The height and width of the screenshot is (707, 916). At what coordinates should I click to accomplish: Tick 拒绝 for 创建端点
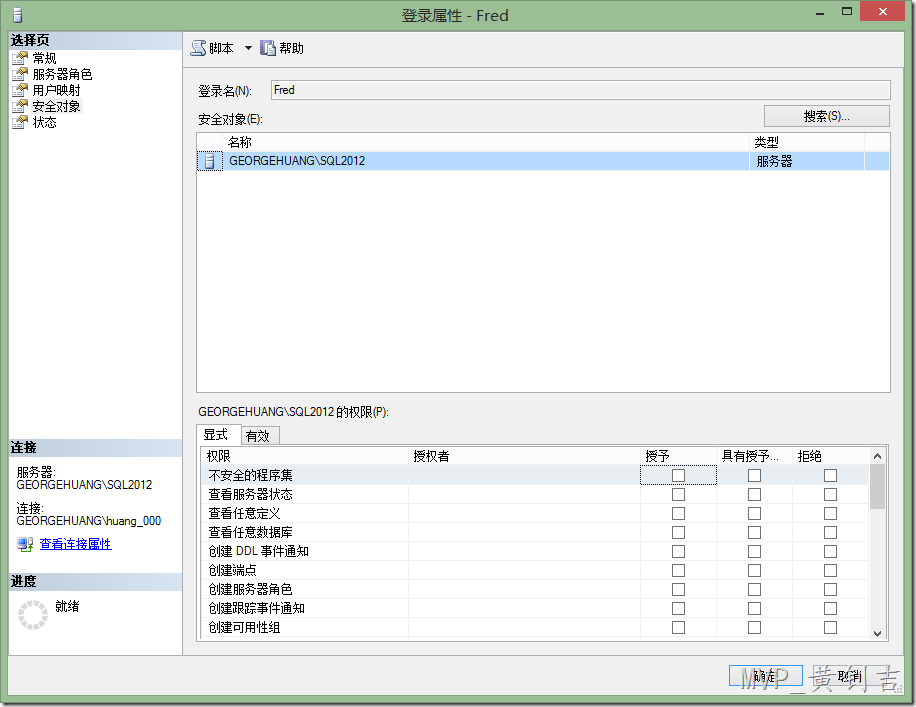(830, 570)
